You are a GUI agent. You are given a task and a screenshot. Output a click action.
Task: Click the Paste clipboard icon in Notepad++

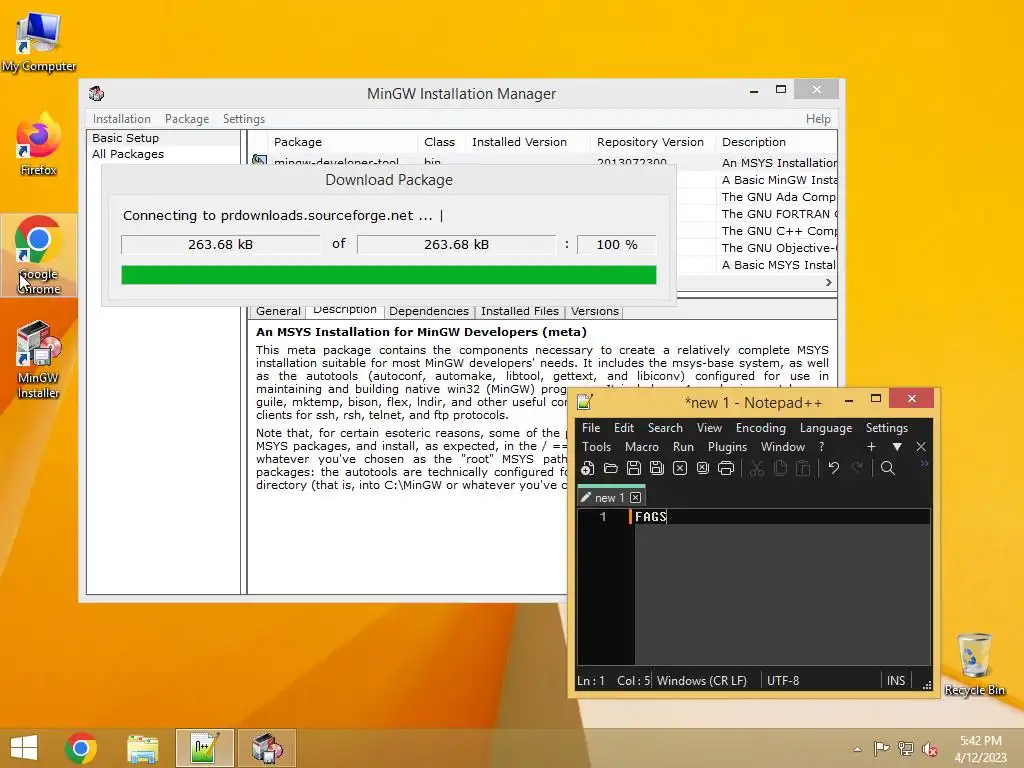pos(803,468)
